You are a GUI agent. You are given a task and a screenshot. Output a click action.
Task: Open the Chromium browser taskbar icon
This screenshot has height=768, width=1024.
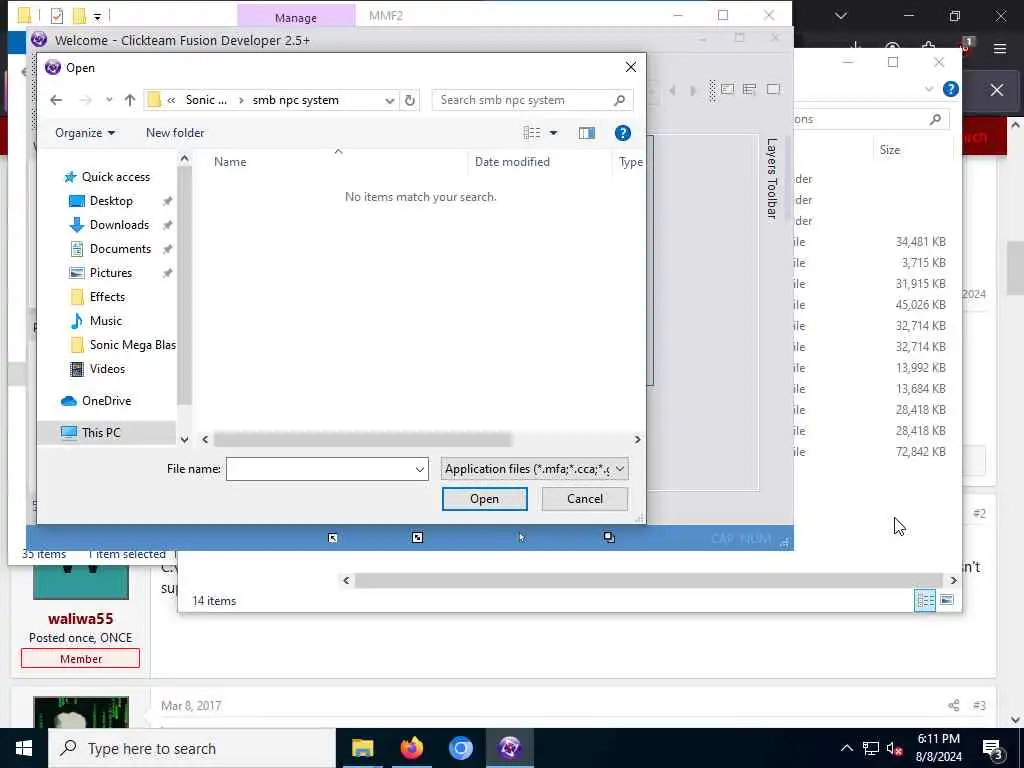tap(460, 748)
